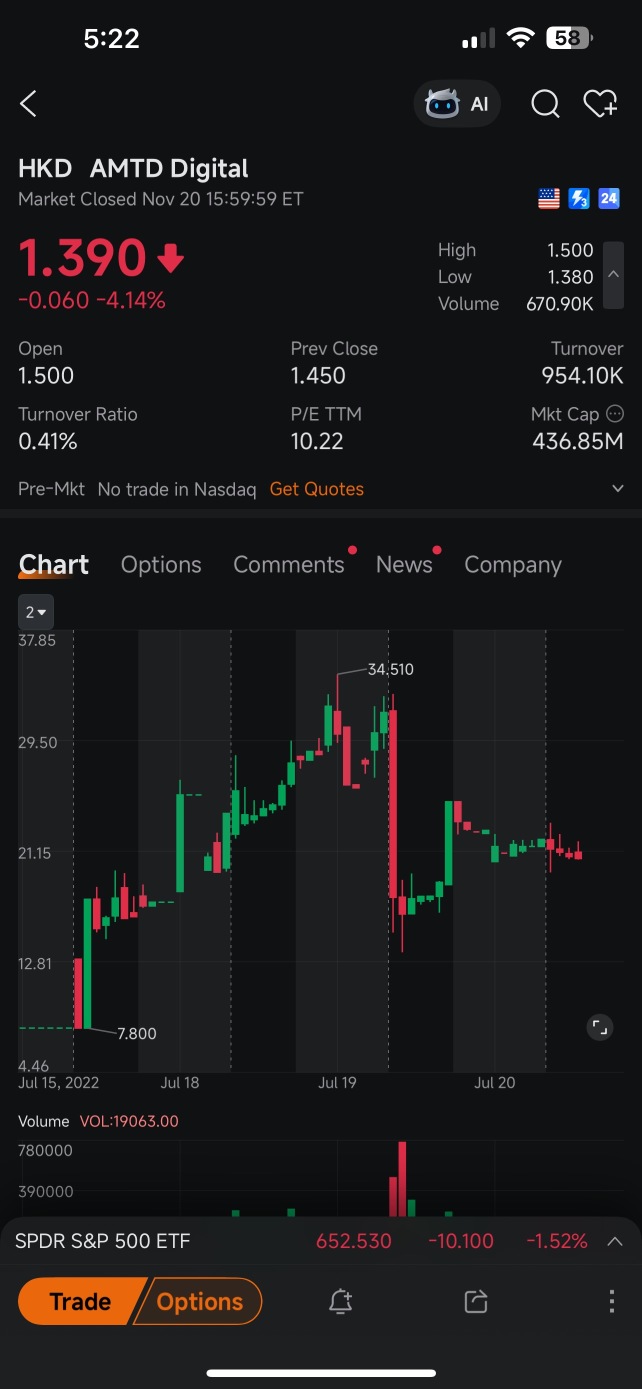642x1389 pixels.
Task: Switch to the Options tab
Action: (161, 565)
